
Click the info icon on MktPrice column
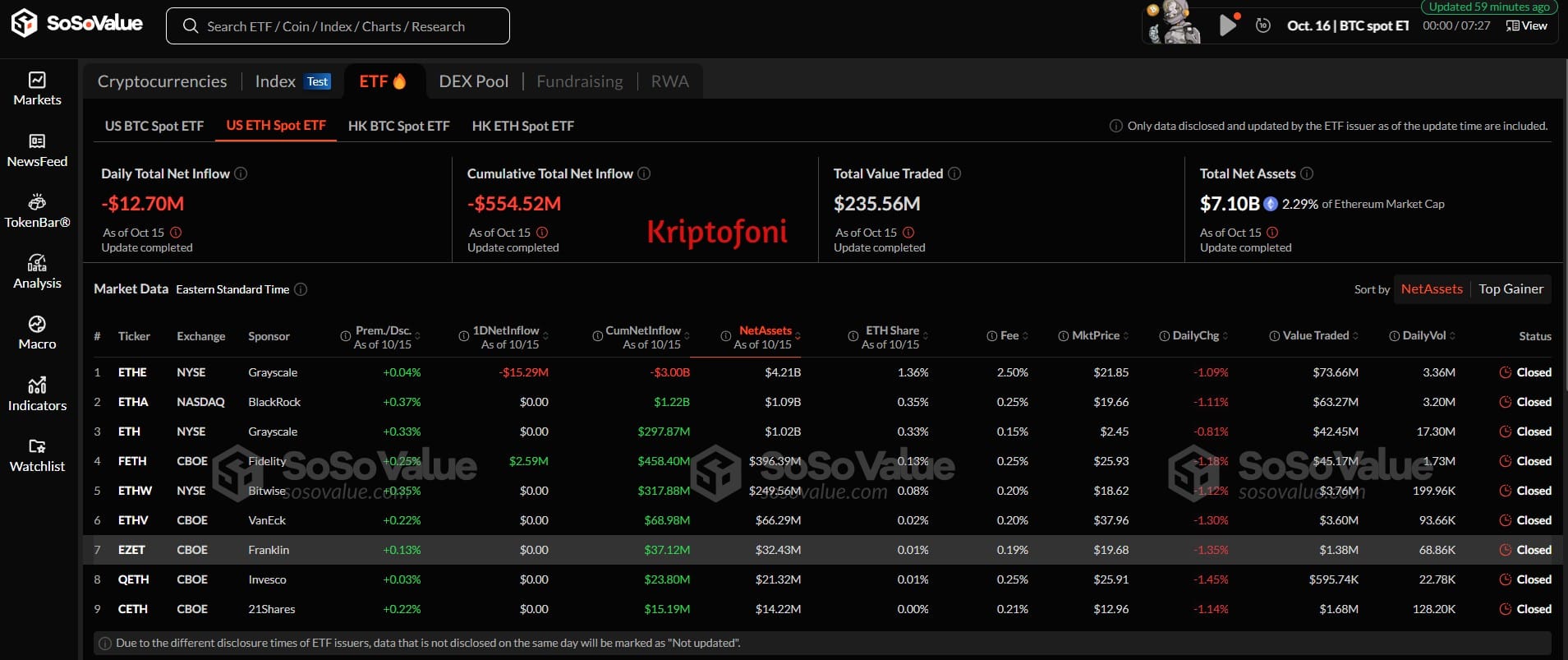[1064, 336]
